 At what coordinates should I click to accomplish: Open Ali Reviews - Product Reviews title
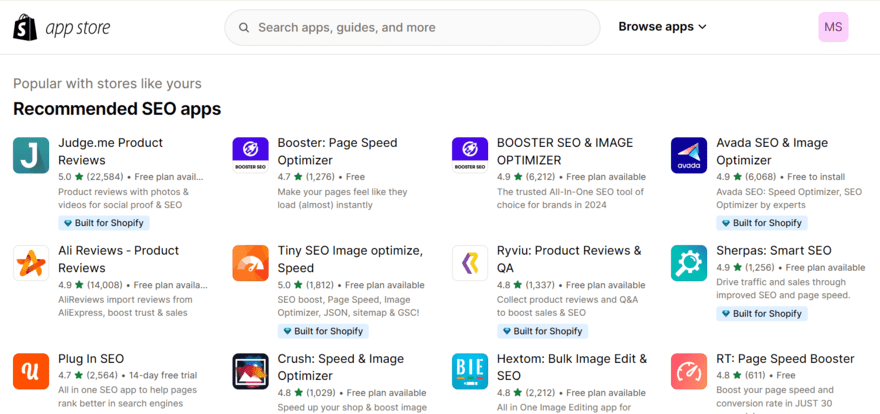click(x=118, y=259)
